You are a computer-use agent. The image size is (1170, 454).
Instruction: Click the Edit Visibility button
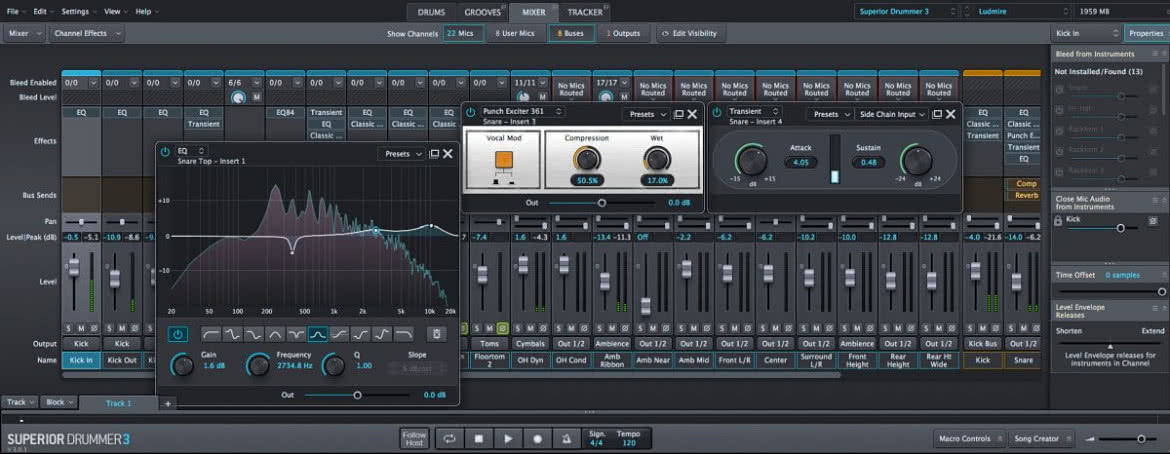pos(690,34)
